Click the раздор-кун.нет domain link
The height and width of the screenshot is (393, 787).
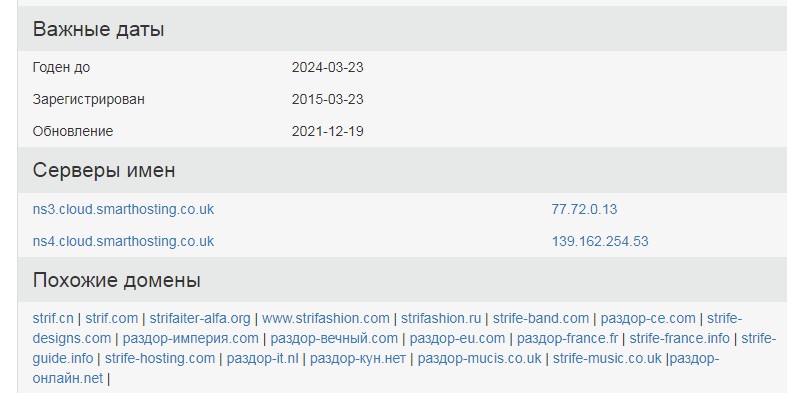(358, 359)
